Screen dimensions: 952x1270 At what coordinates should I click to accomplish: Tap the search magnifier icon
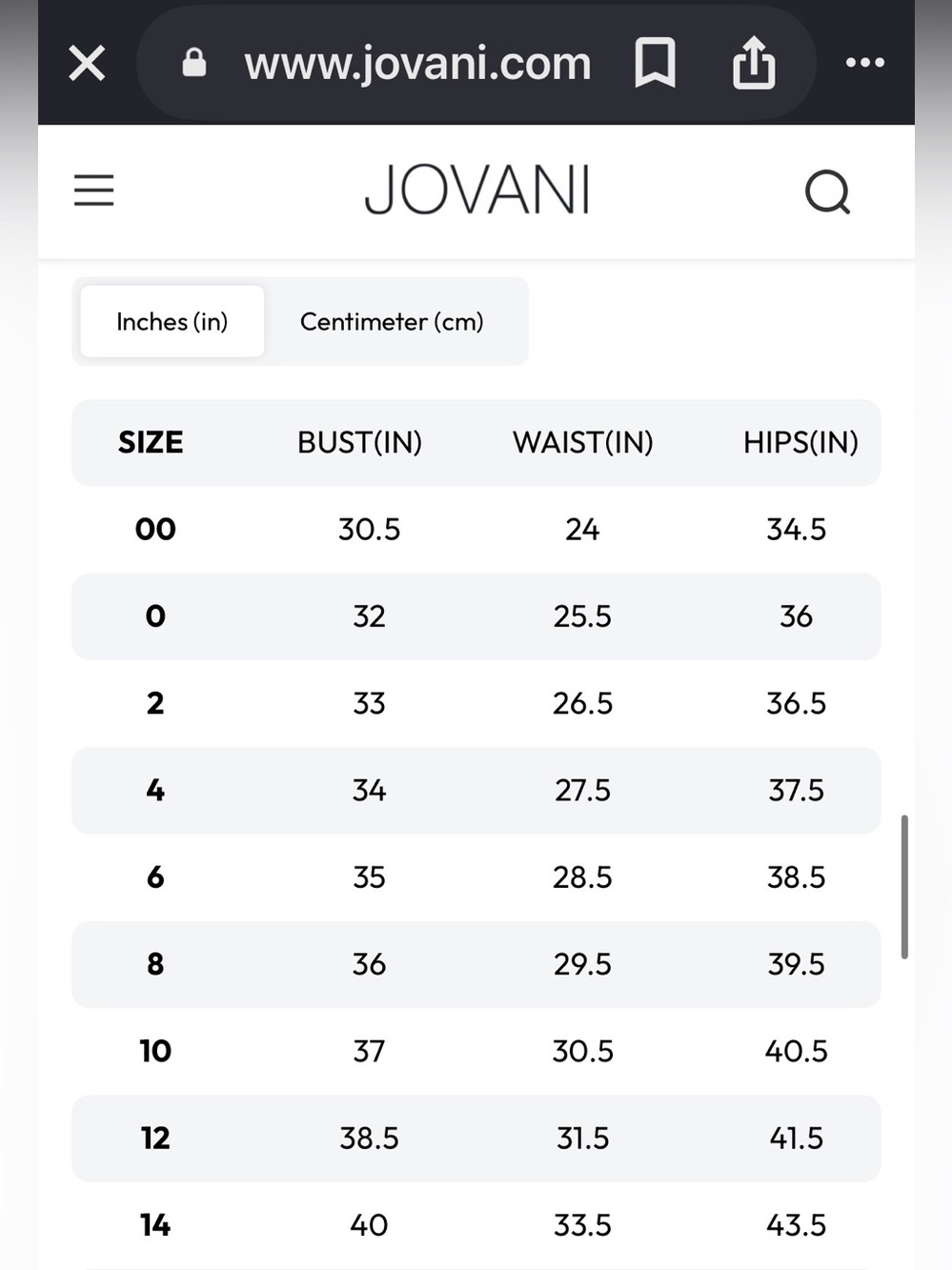click(x=827, y=192)
